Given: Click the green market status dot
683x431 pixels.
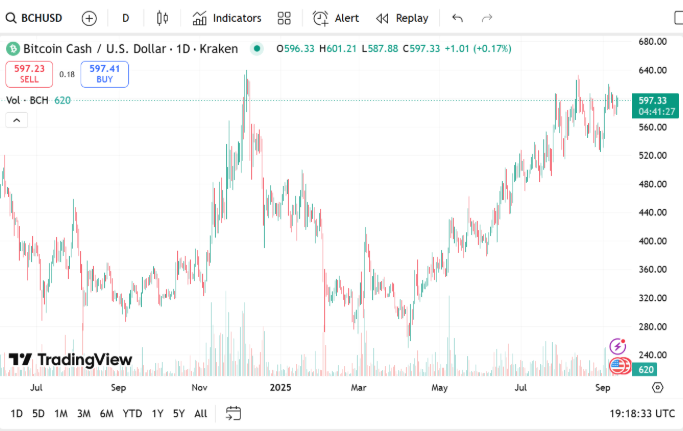Looking at the screenshot, I should click(257, 48).
